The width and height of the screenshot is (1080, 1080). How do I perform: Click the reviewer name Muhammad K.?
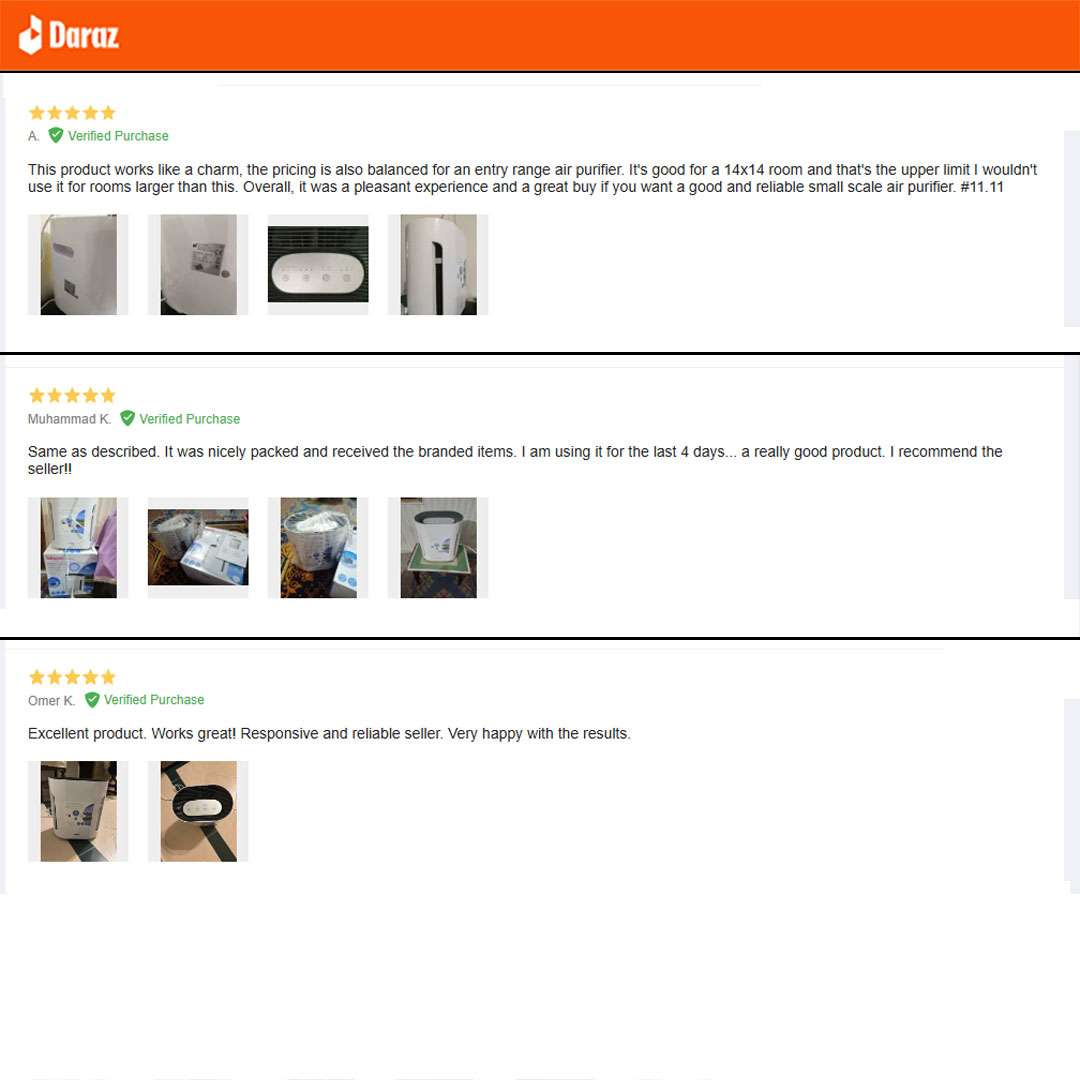[x=69, y=419]
